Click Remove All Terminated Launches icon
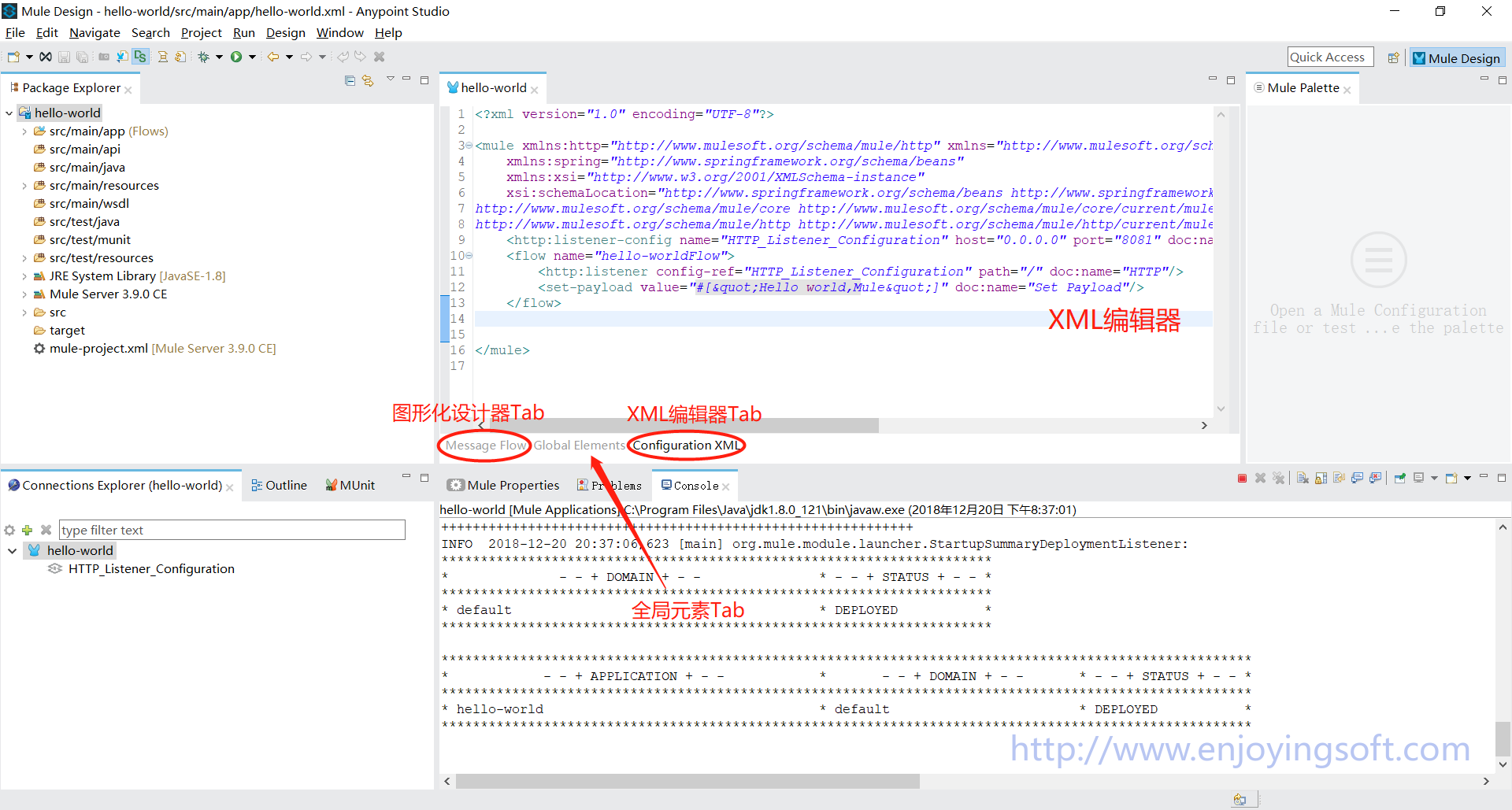 [1278, 478]
